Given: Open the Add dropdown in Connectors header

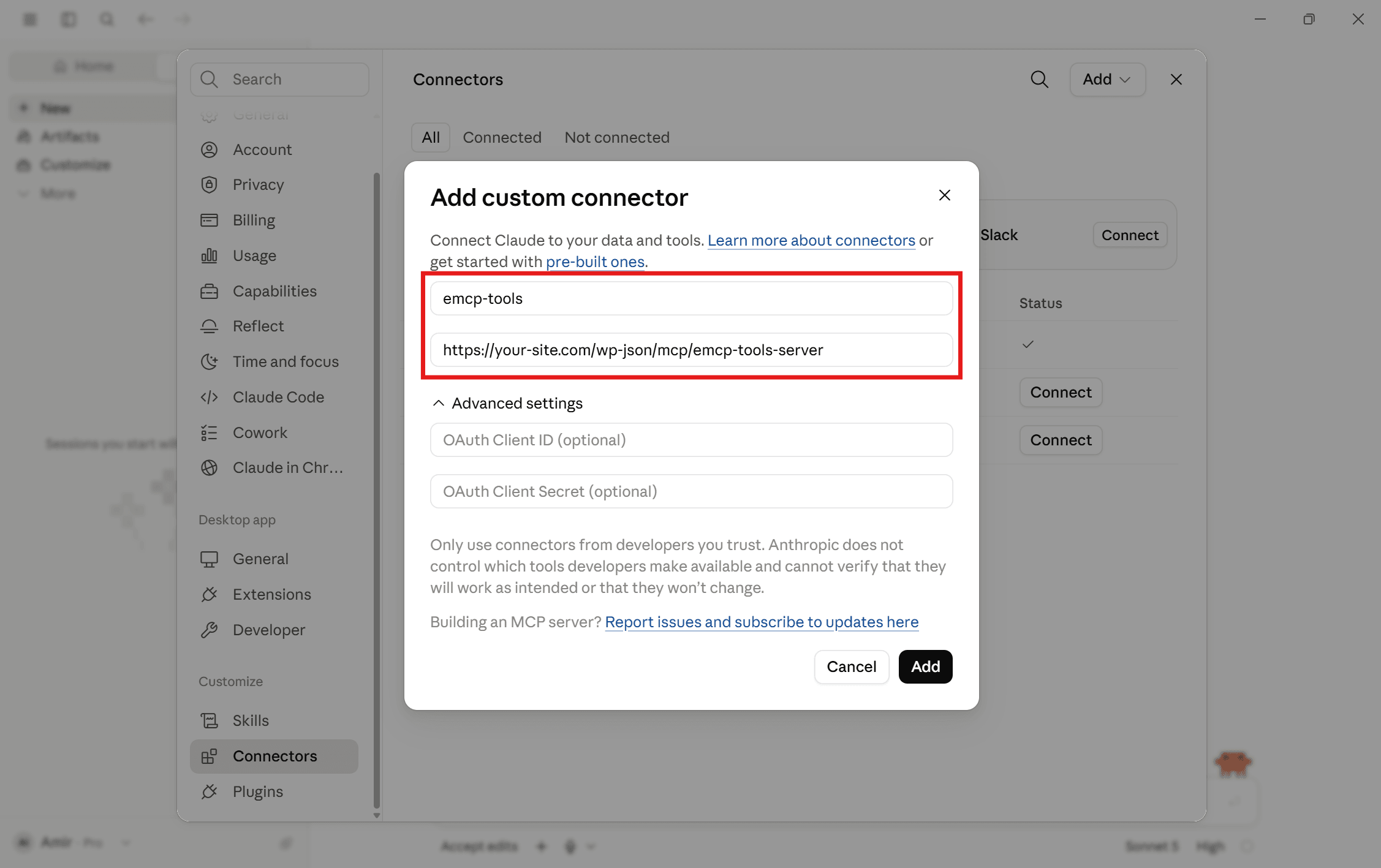Looking at the screenshot, I should pyautogui.click(x=1107, y=79).
